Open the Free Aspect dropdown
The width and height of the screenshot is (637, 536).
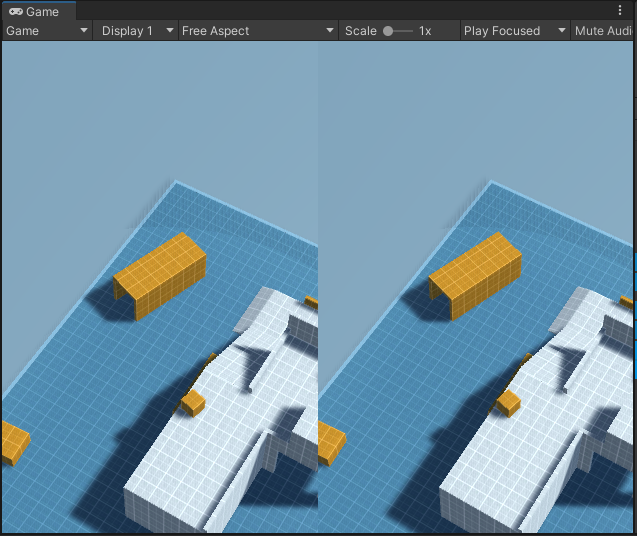click(258, 31)
